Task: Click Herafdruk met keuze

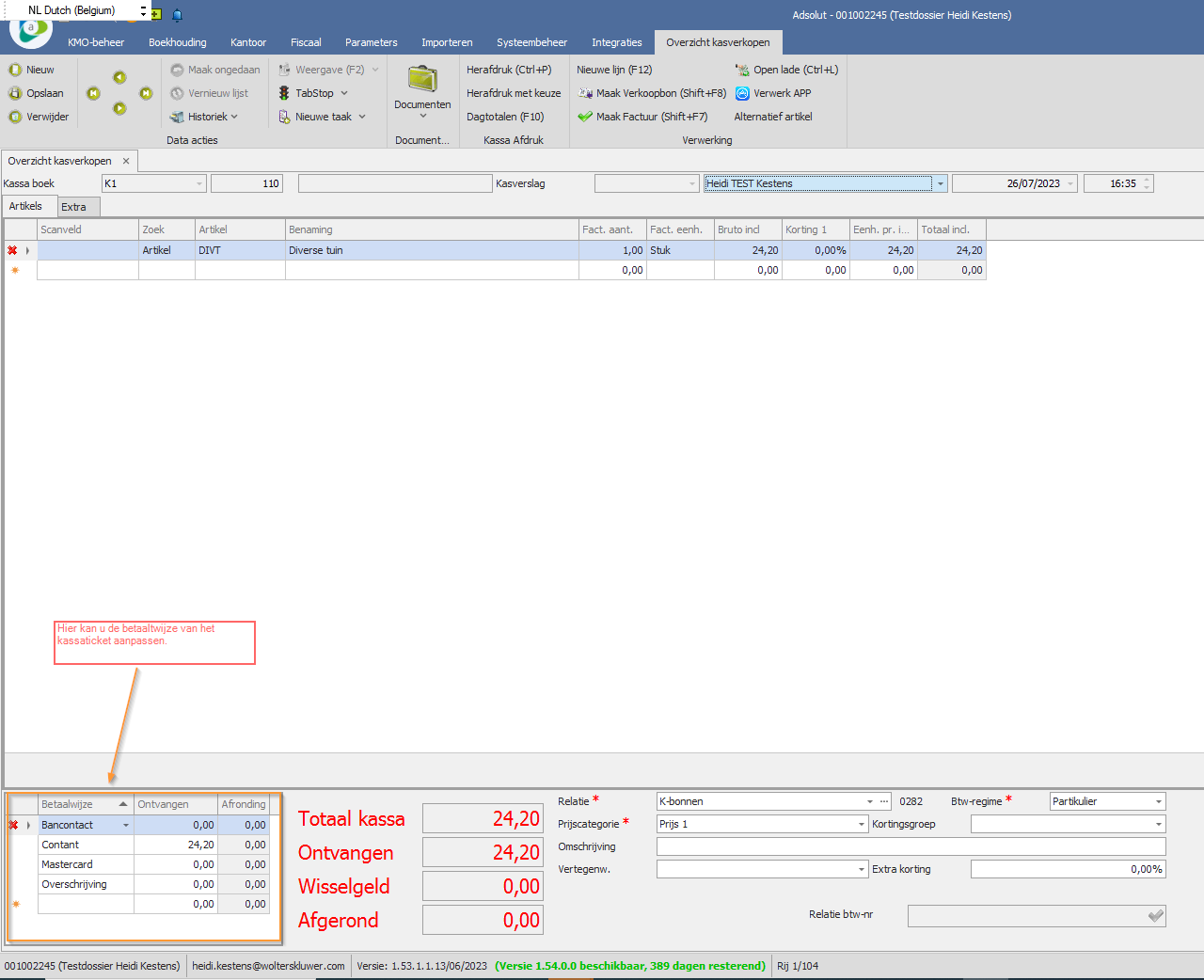Action: point(514,93)
